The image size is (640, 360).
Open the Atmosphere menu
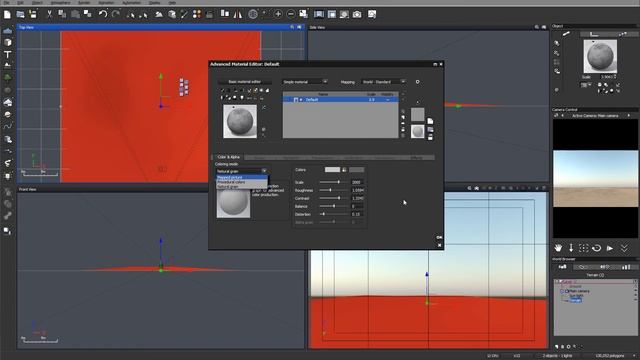[x=60, y=2]
